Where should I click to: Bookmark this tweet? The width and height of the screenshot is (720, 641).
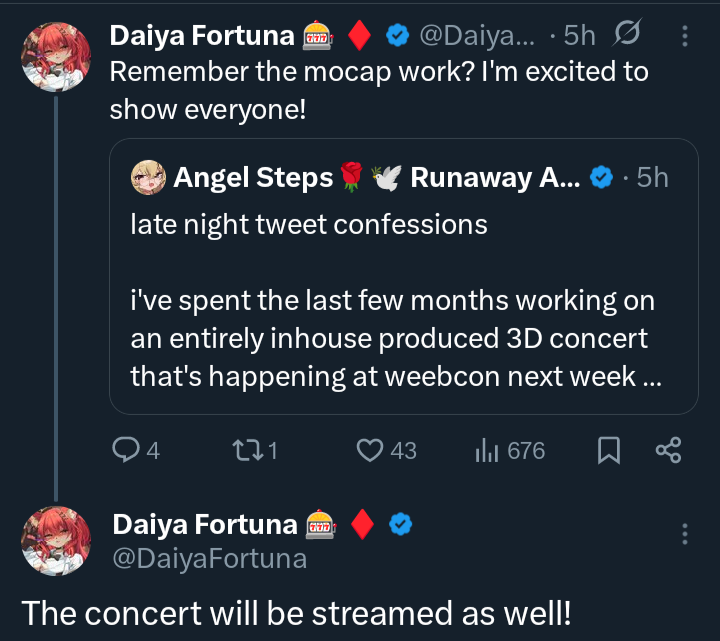tap(608, 451)
